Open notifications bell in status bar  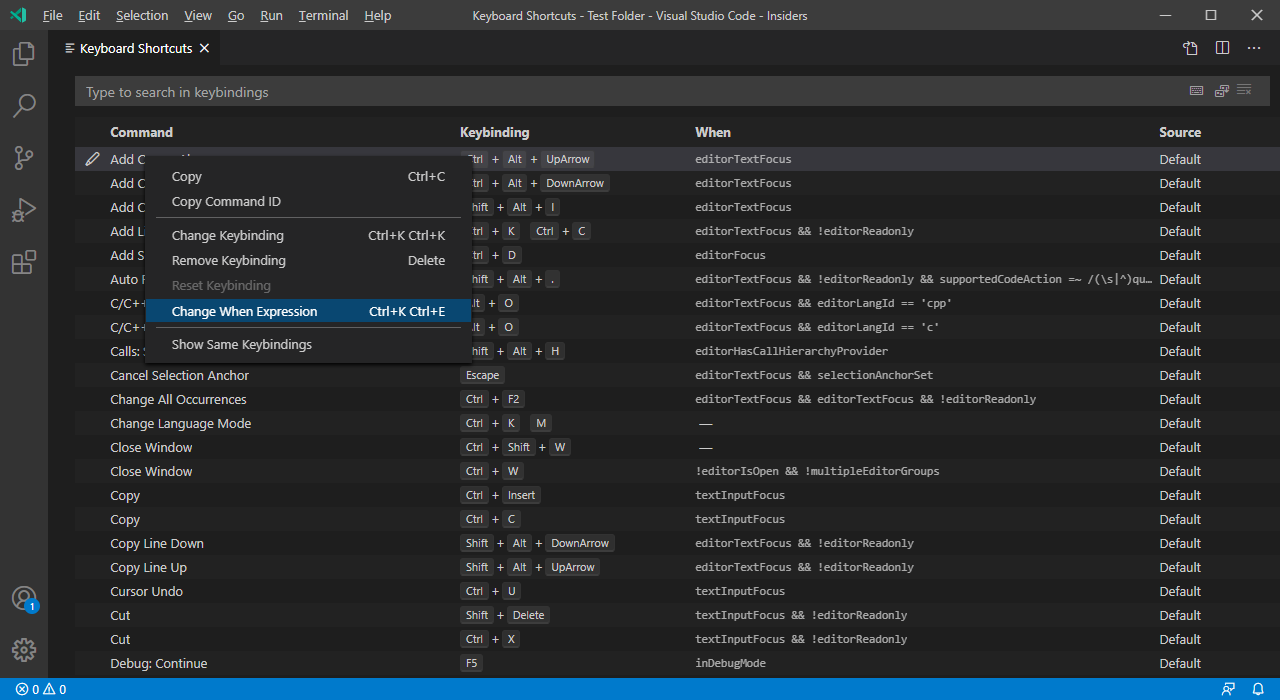pyautogui.click(x=1257, y=689)
